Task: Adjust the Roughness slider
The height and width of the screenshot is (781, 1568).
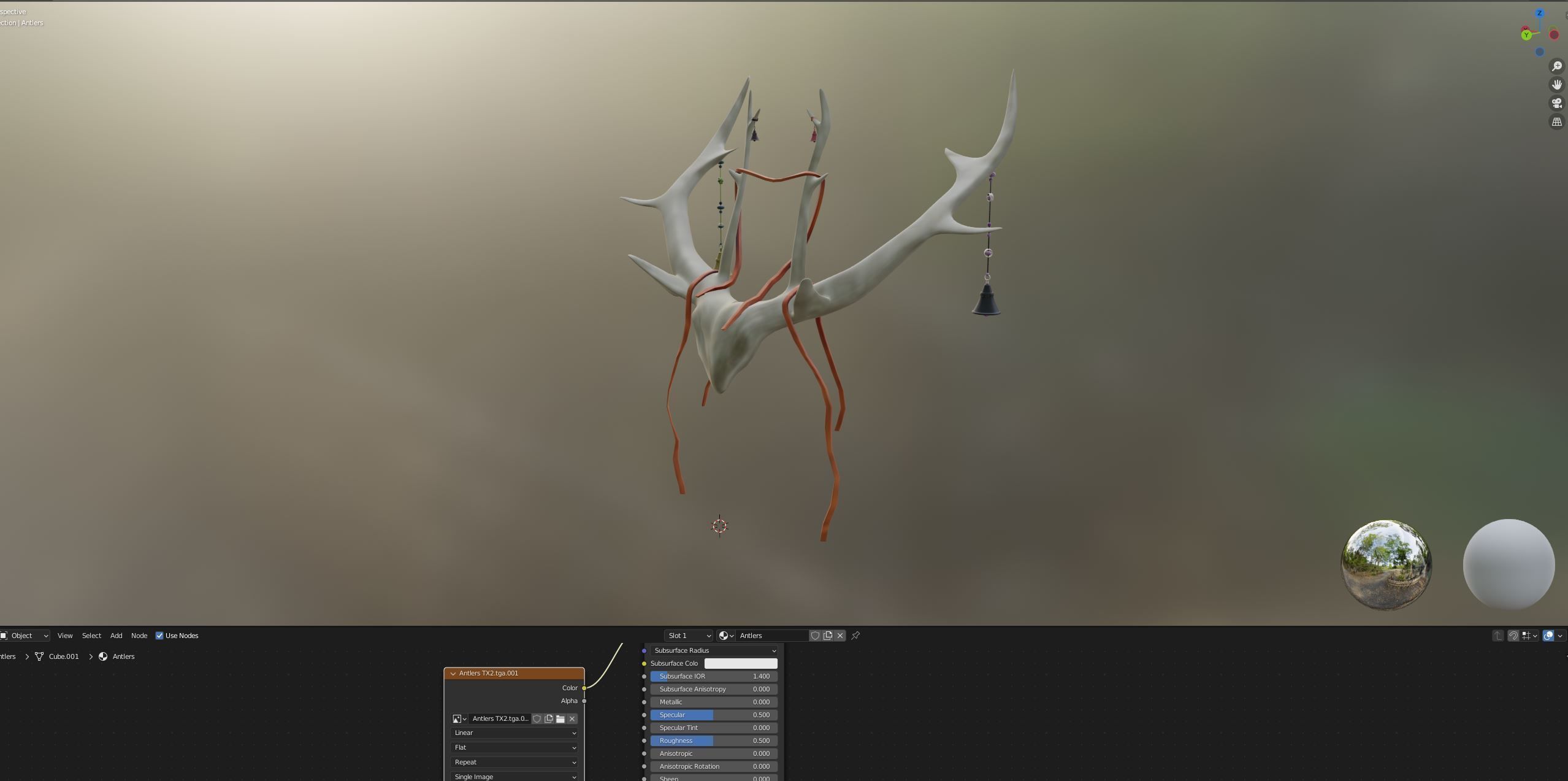Action: [714, 741]
